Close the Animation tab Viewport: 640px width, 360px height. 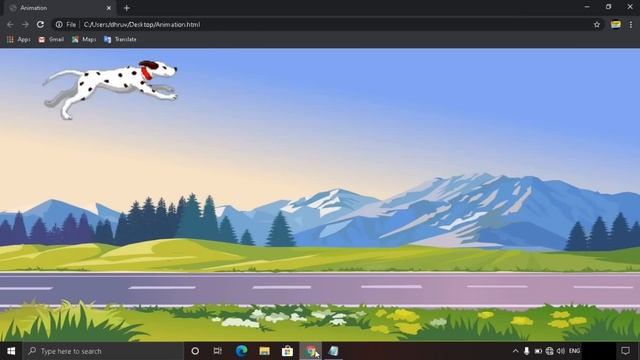click(x=109, y=8)
